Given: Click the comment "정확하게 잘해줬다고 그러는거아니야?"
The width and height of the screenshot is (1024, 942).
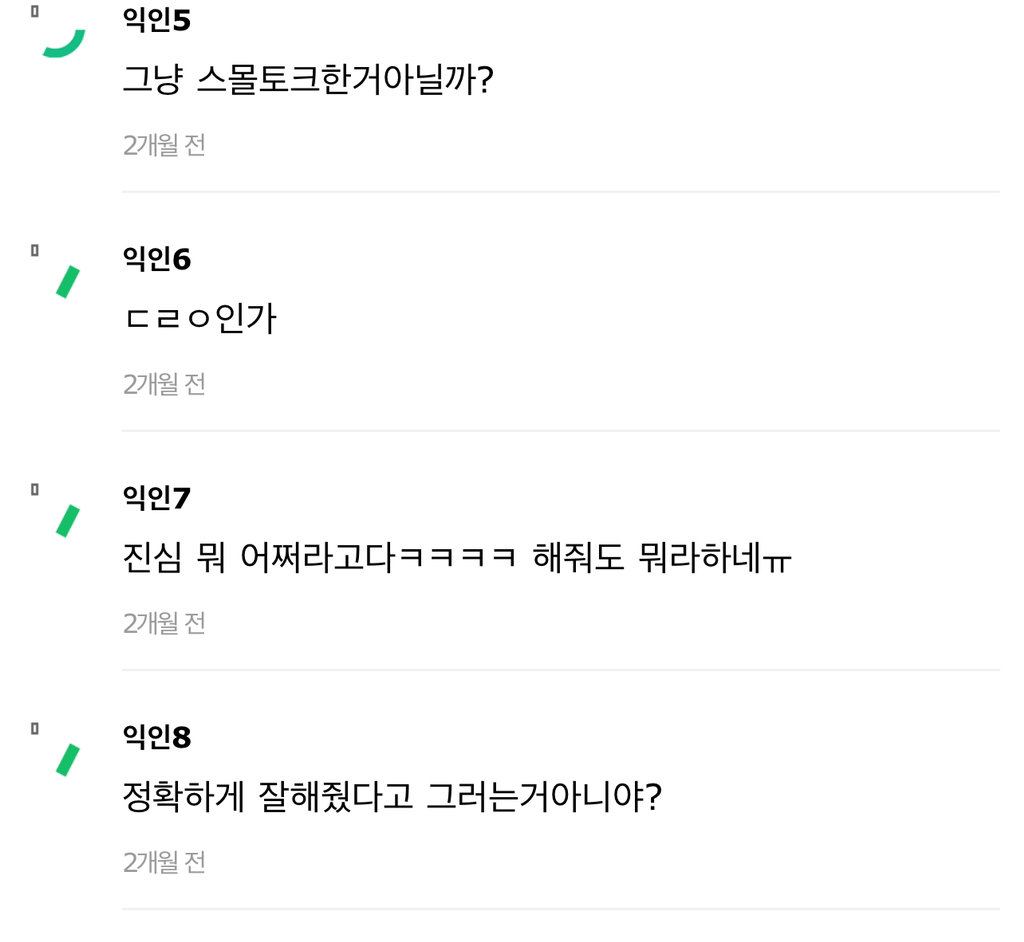Looking at the screenshot, I should [x=392, y=797].
